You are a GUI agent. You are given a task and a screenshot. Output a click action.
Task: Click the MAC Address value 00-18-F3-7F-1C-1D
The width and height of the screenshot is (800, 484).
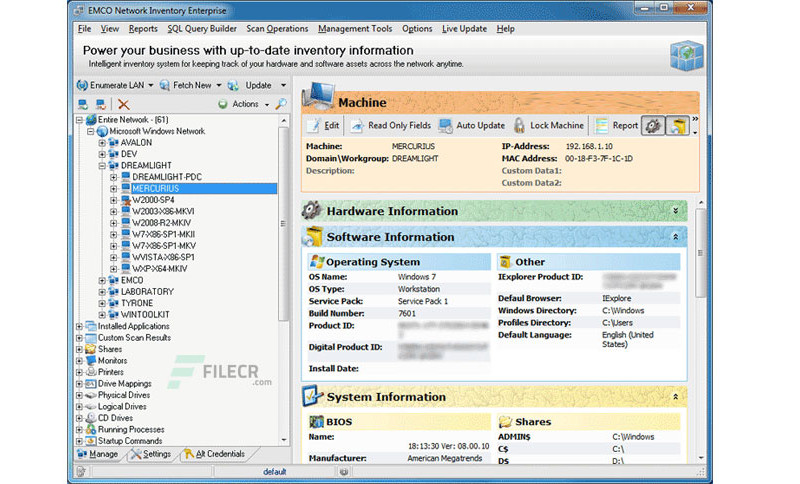tap(598, 159)
